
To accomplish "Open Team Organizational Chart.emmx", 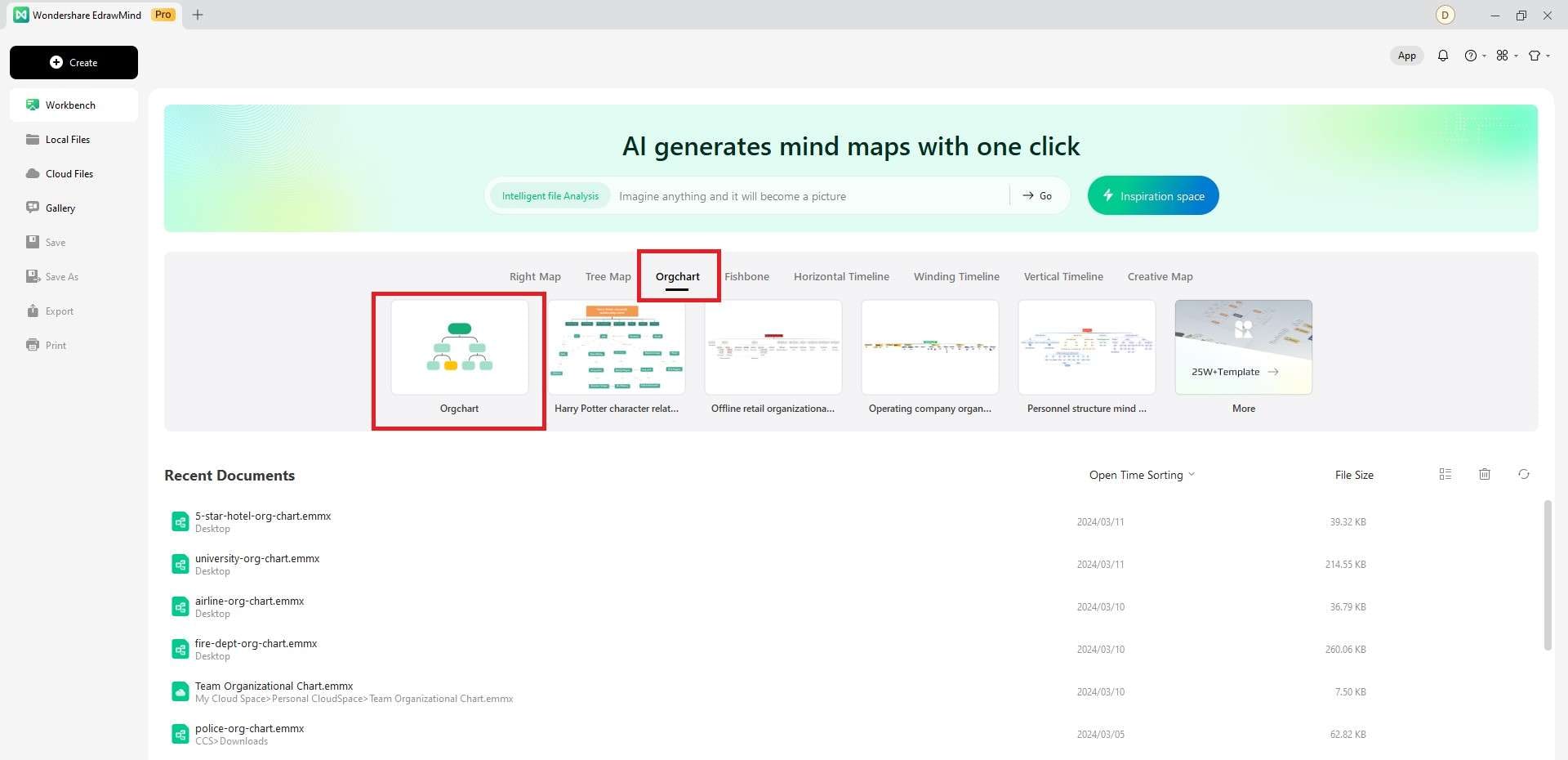I will (x=274, y=686).
